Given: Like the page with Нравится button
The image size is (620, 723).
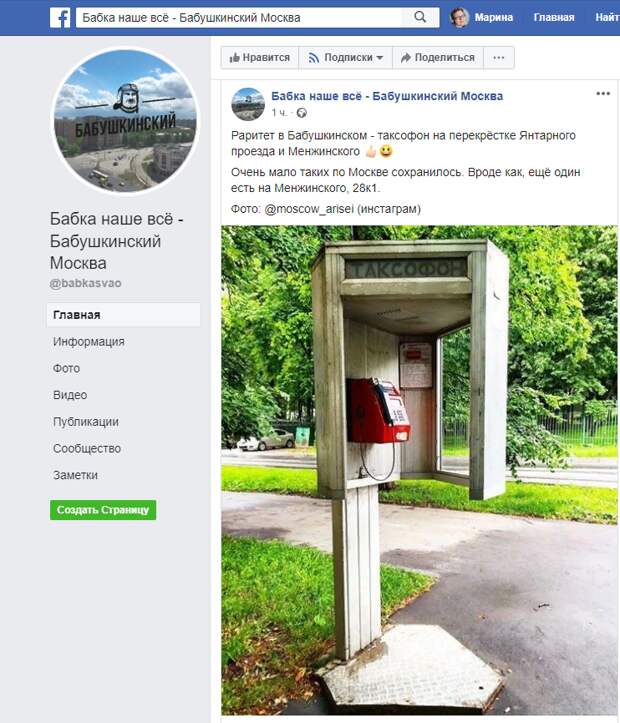Looking at the screenshot, I should click(x=260, y=58).
